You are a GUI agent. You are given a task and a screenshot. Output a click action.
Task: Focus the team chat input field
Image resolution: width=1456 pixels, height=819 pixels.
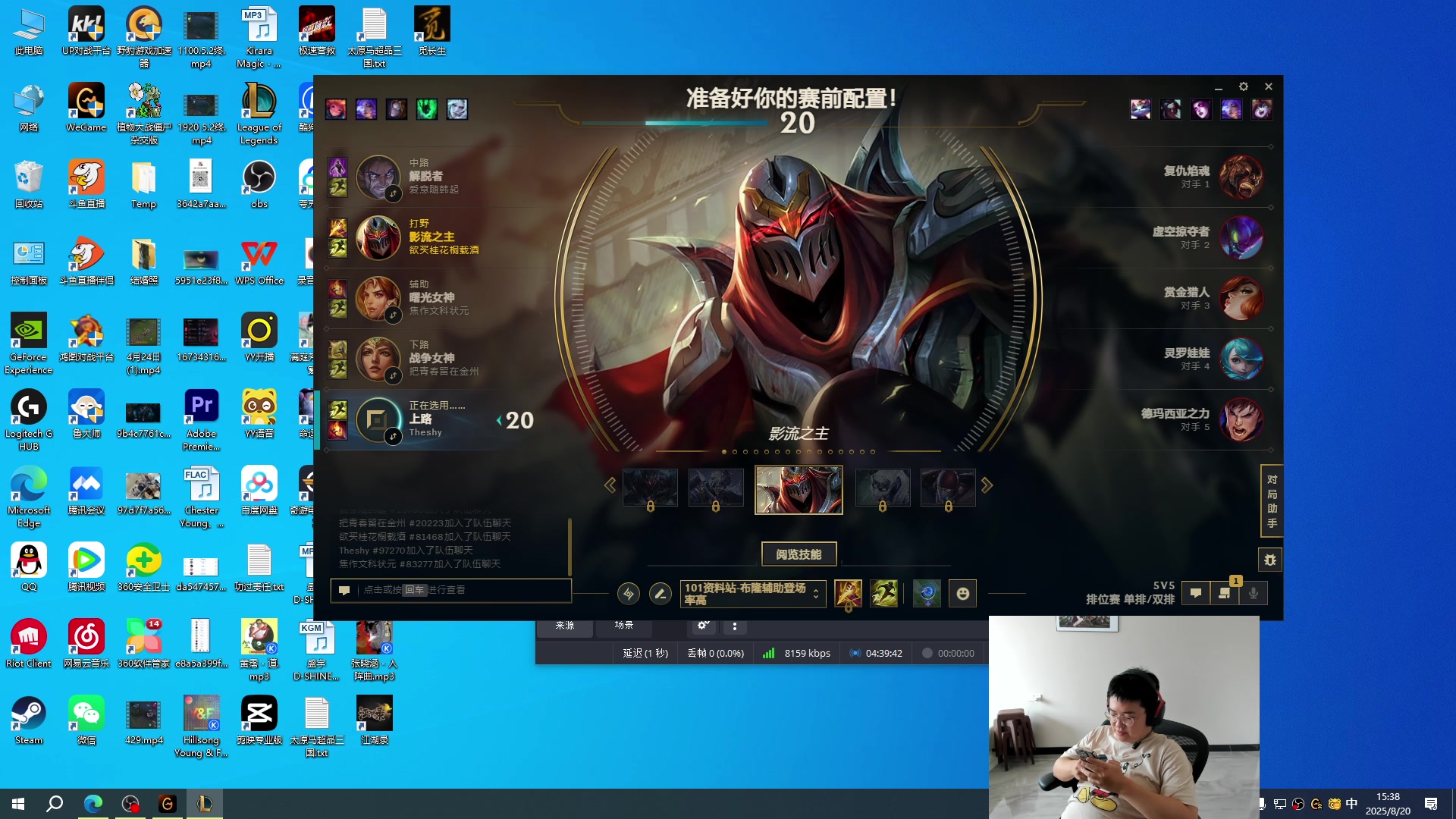coord(451,590)
